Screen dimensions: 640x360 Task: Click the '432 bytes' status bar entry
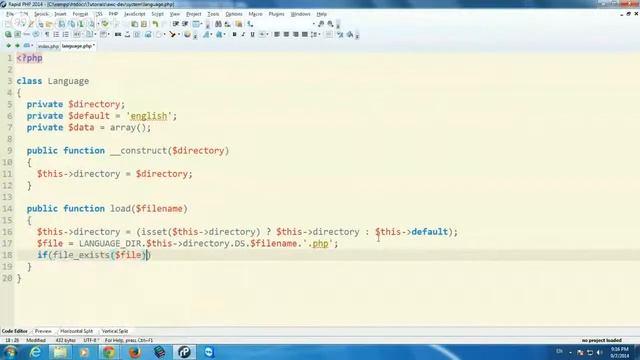[x=65, y=340]
